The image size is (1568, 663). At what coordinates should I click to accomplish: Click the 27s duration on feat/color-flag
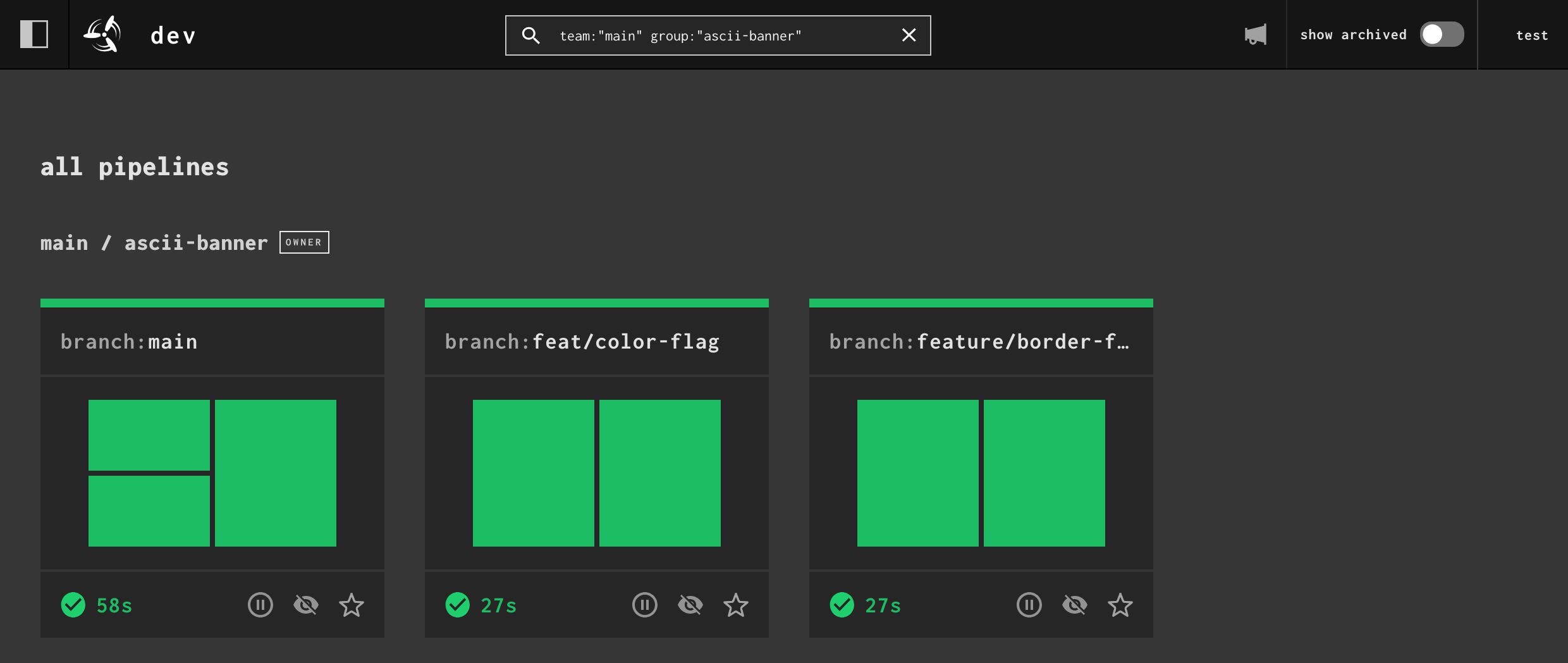(499, 605)
